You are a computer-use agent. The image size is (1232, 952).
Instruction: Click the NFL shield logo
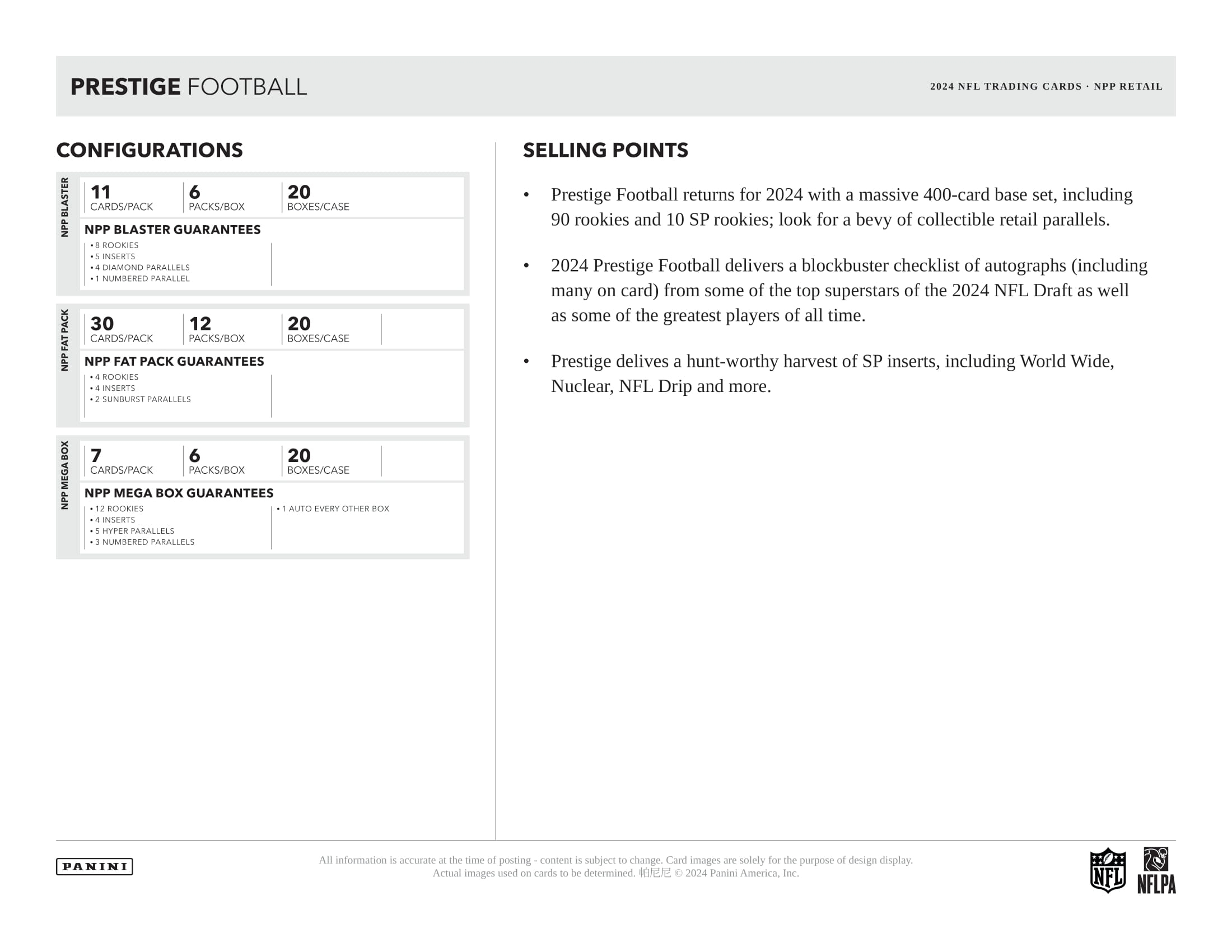tap(1107, 870)
